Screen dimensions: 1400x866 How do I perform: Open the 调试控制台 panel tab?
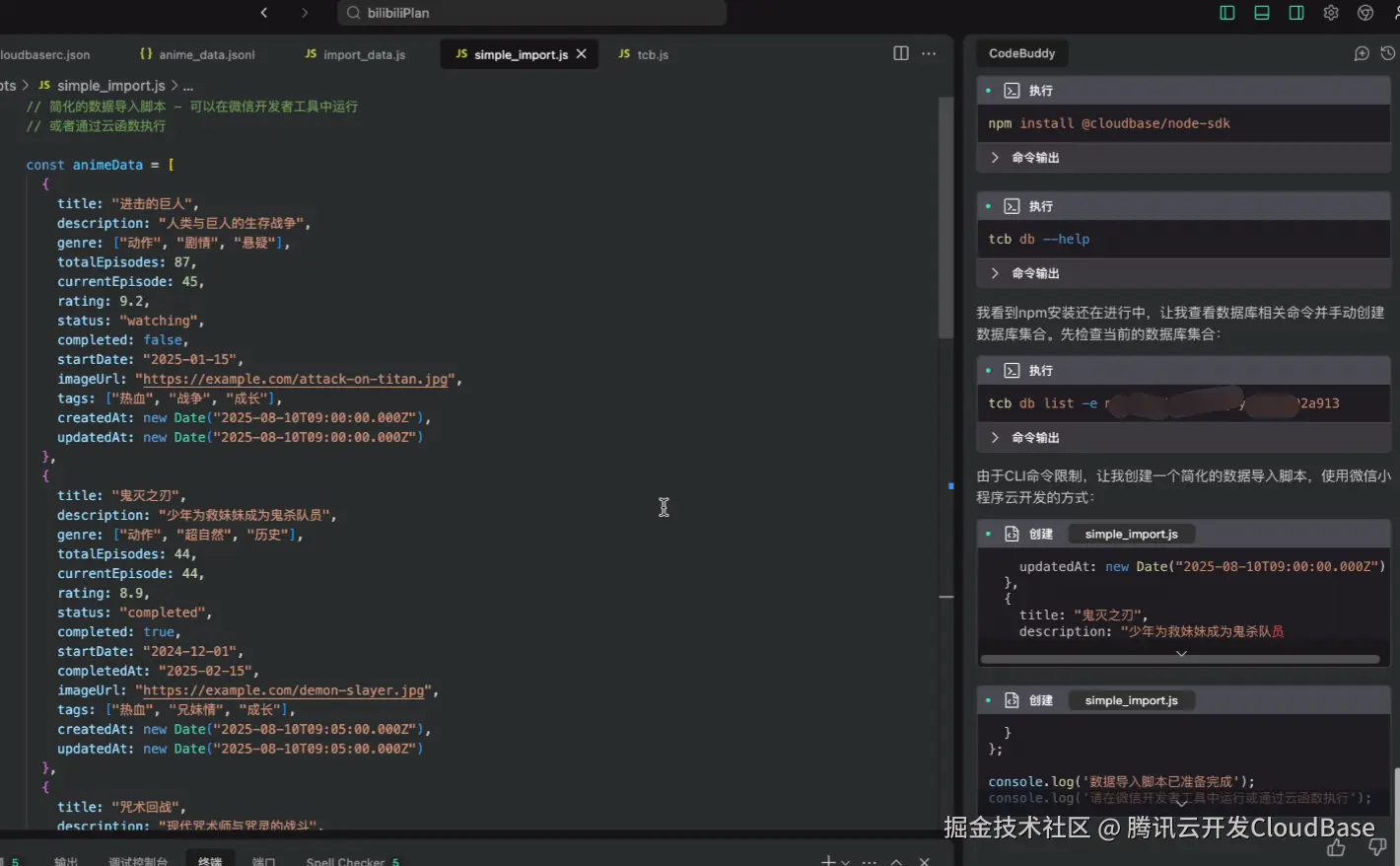pyautogui.click(x=138, y=859)
